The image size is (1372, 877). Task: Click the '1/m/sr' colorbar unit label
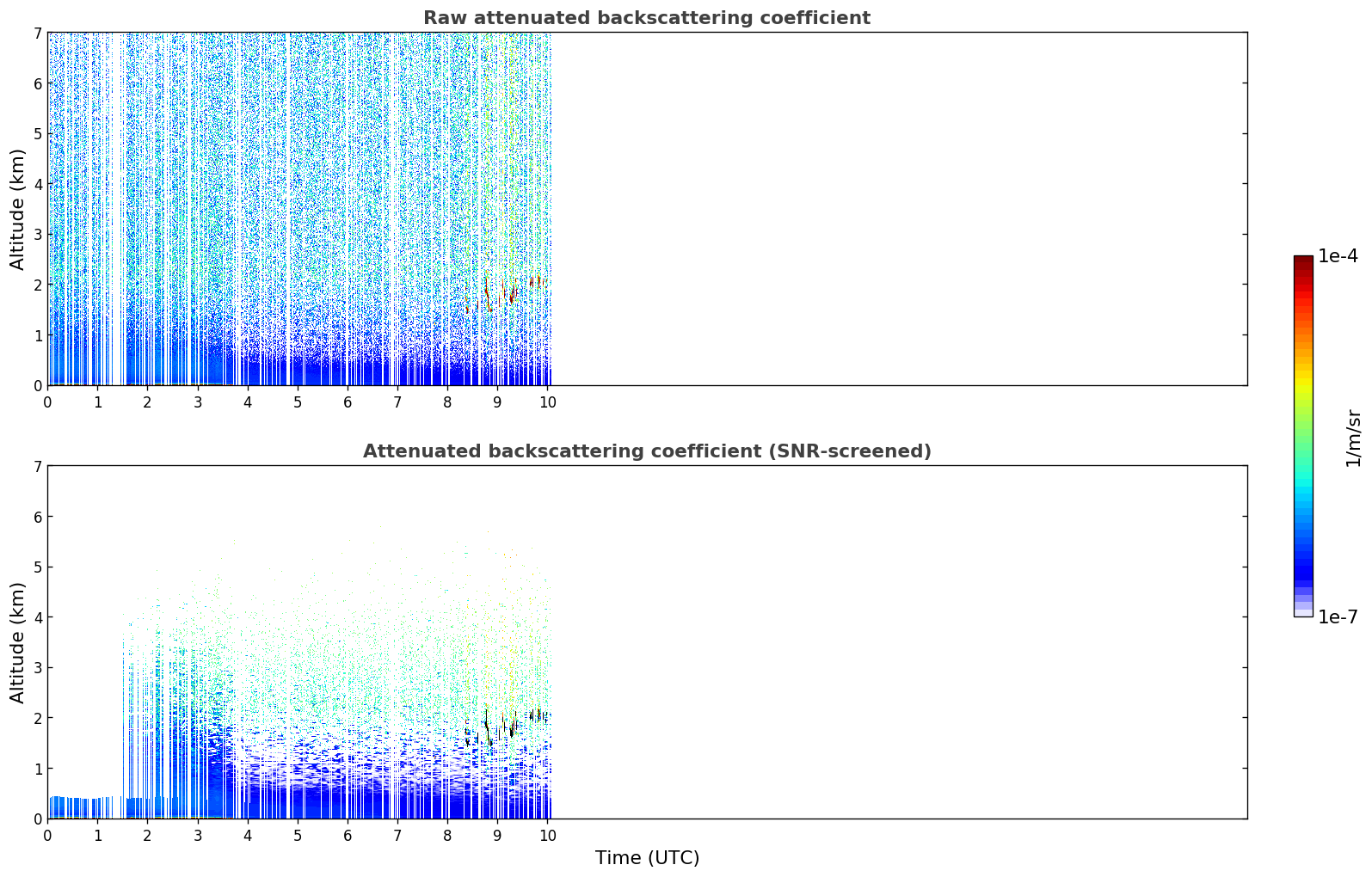tap(1353, 438)
